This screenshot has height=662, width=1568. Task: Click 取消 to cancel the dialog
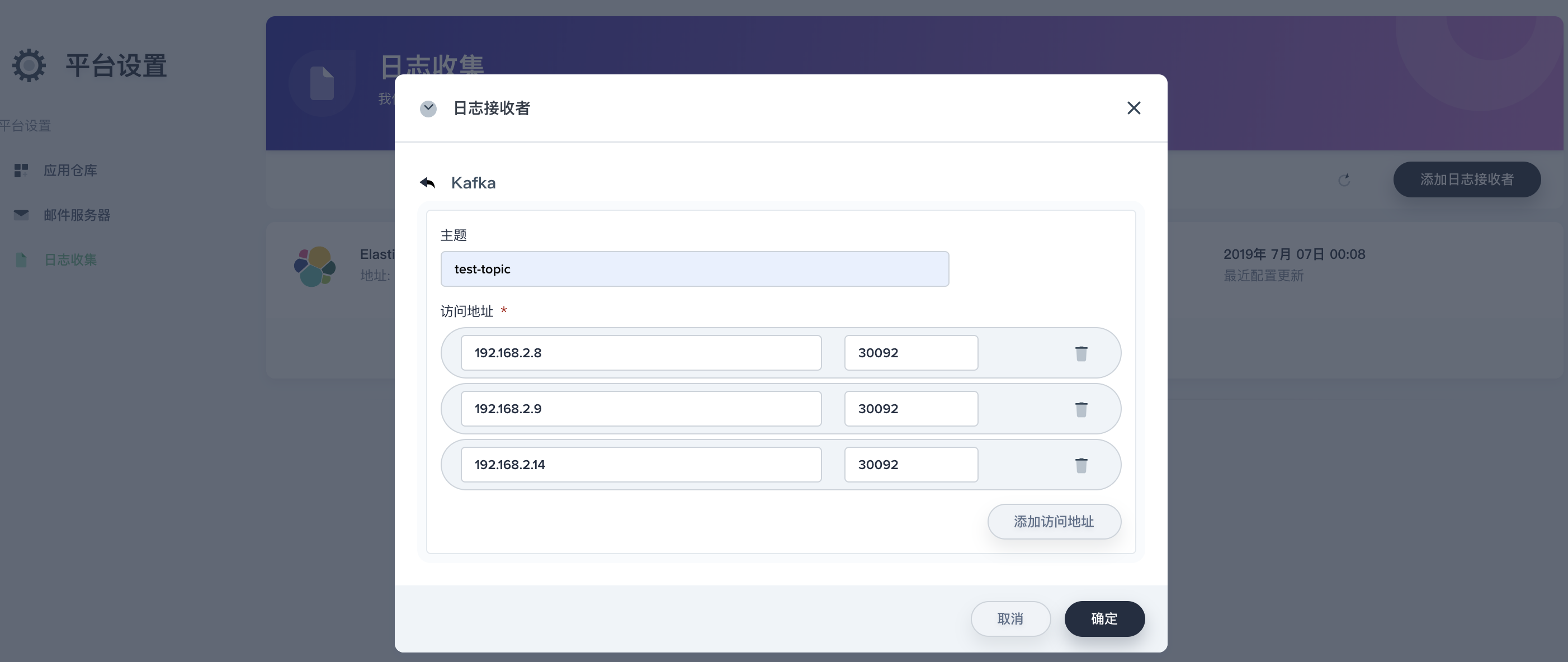pyautogui.click(x=1010, y=619)
